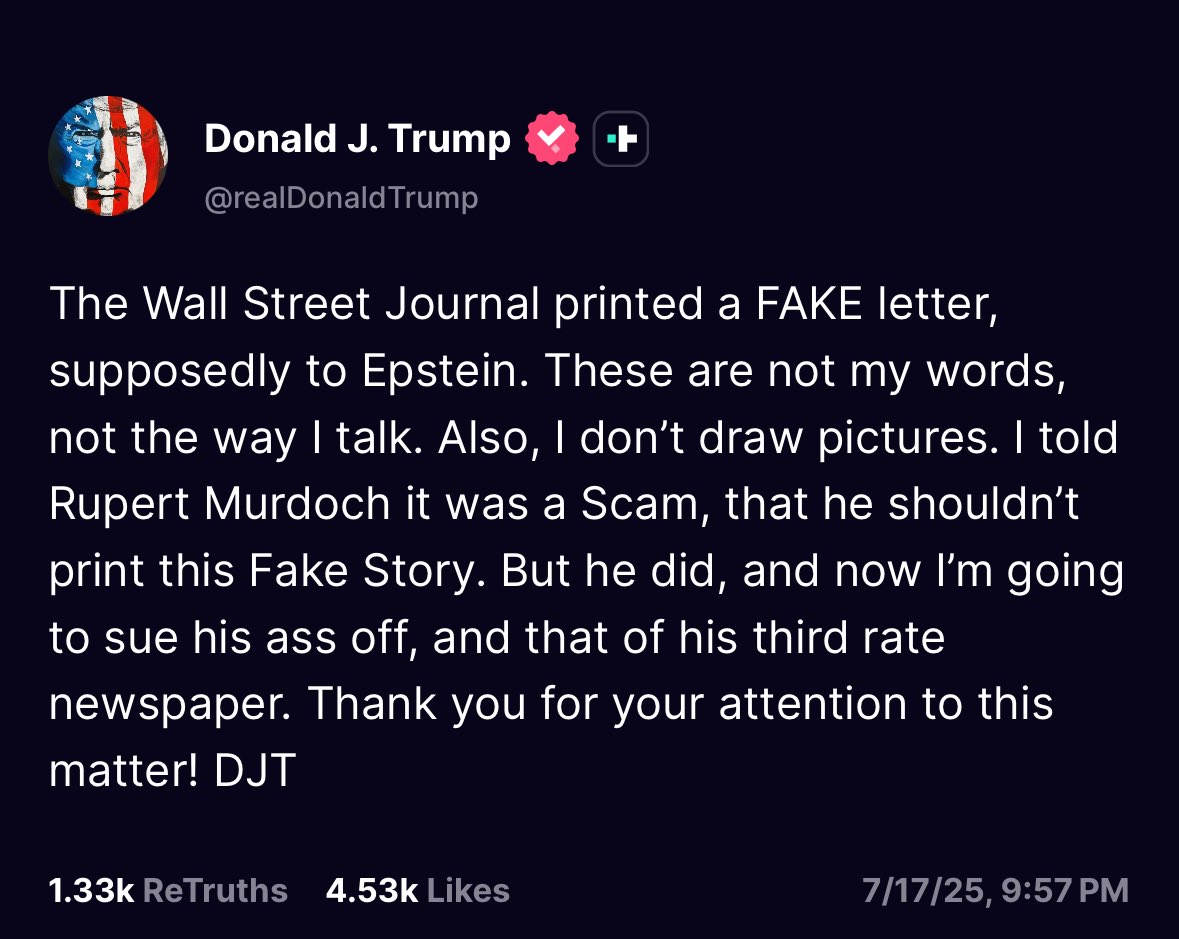Click the red verified checkmark badge
The height and width of the screenshot is (939, 1179).
pyautogui.click(x=553, y=139)
